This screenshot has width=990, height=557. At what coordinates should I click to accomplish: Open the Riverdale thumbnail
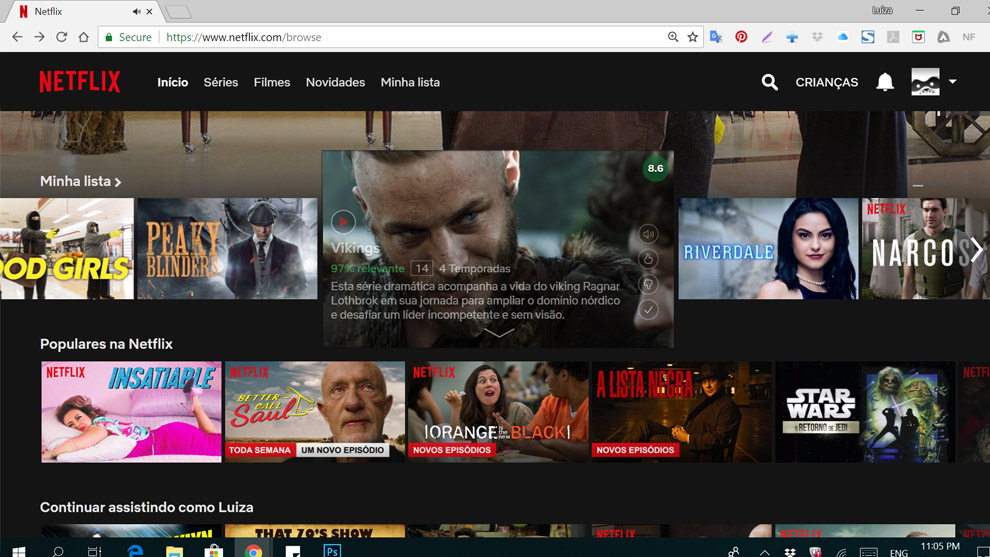(x=768, y=249)
